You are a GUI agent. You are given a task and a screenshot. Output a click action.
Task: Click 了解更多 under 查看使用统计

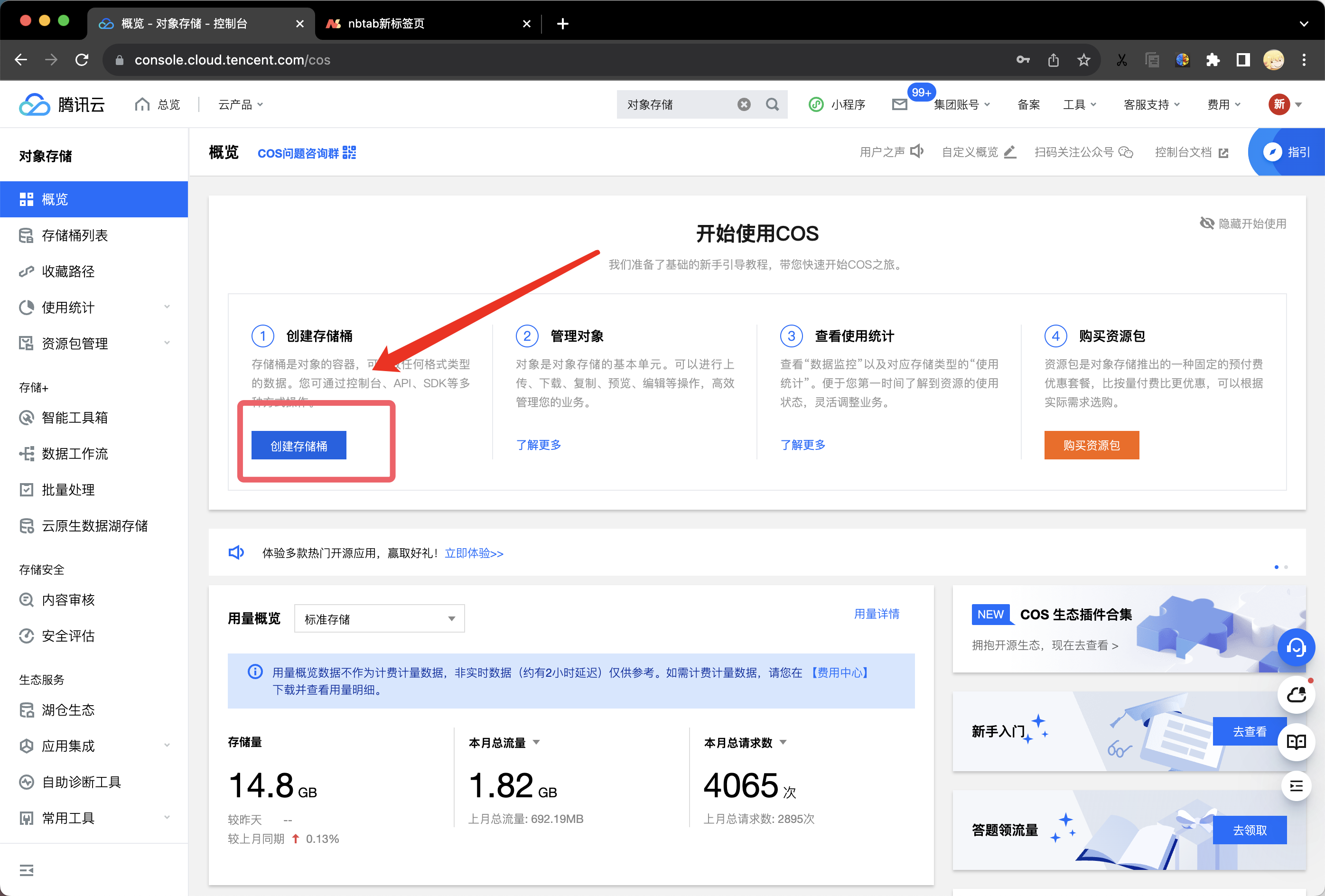(802, 445)
